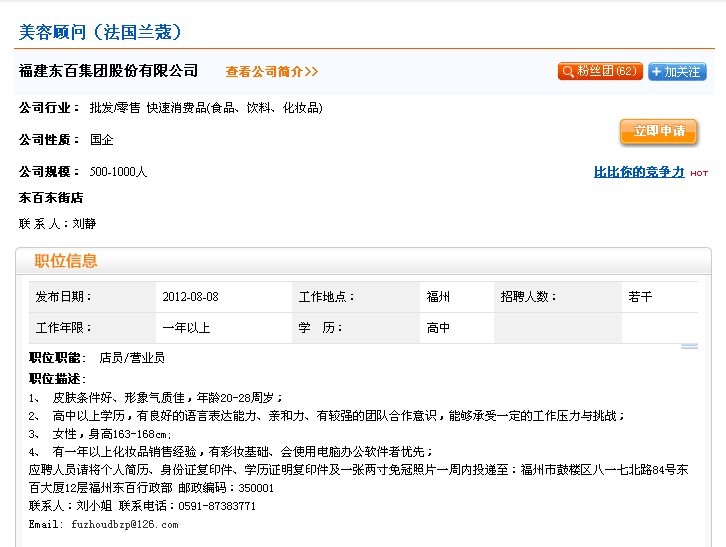The image size is (726, 547).
Task: Open the 比比你的竞争力 link
Action: pyautogui.click(x=639, y=172)
